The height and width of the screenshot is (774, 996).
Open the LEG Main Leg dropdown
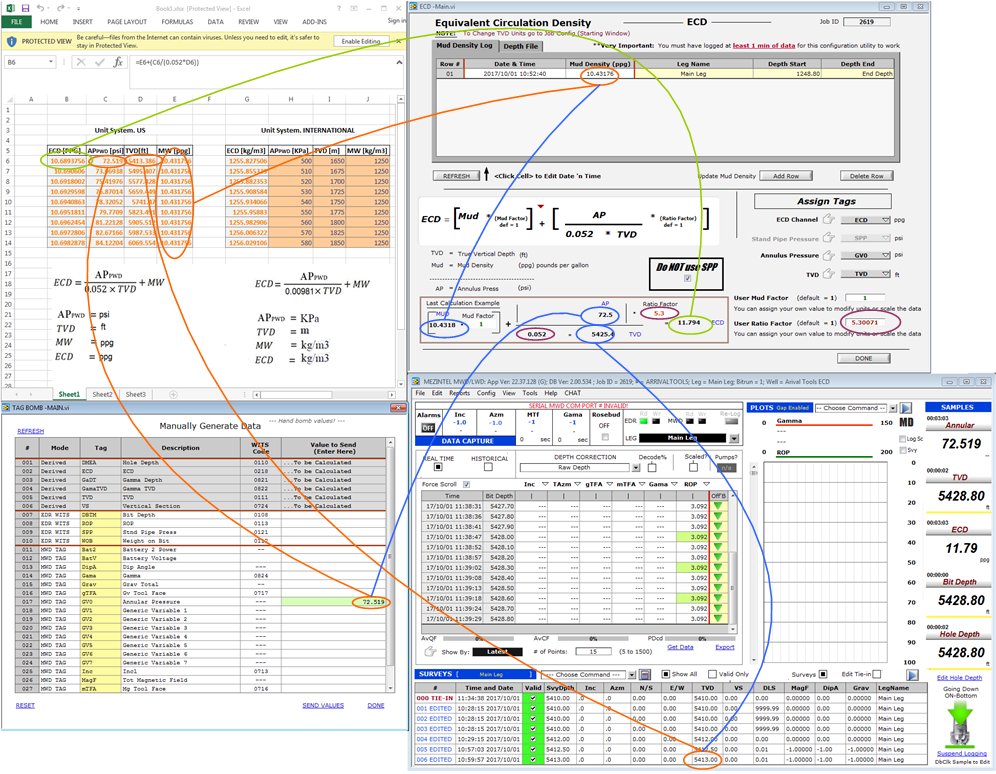[734, 438]
